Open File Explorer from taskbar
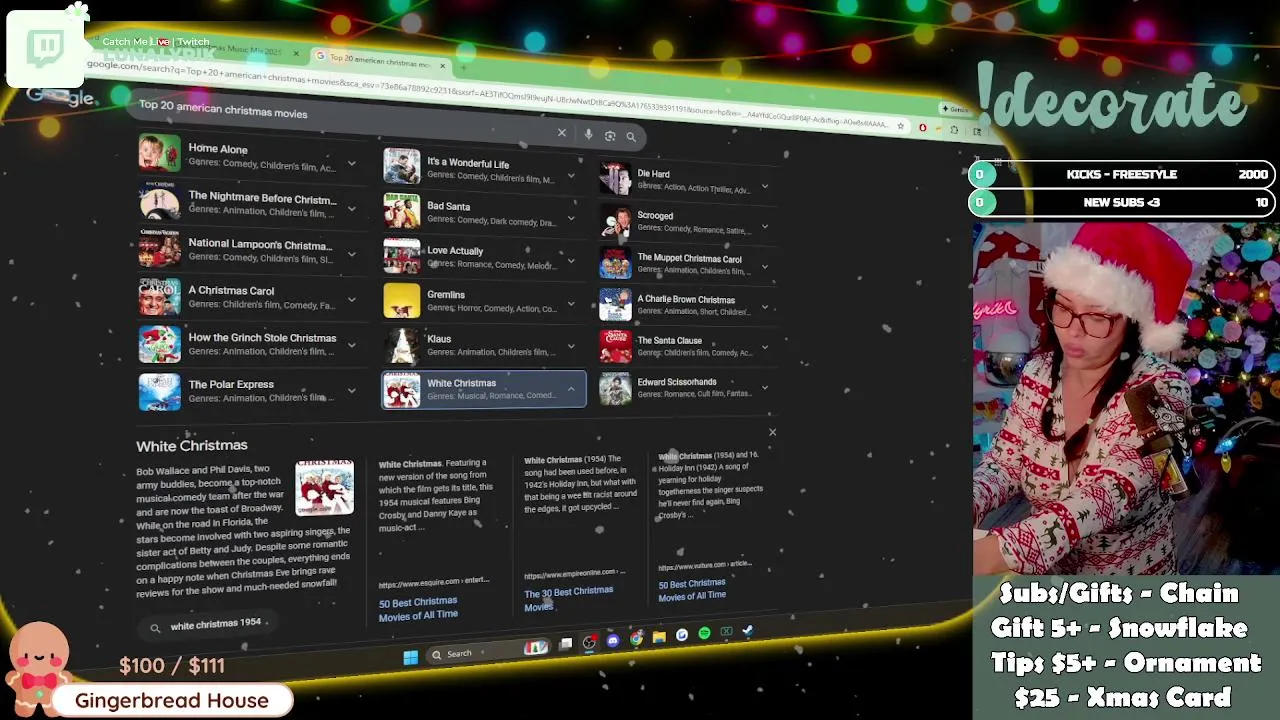 659,637
